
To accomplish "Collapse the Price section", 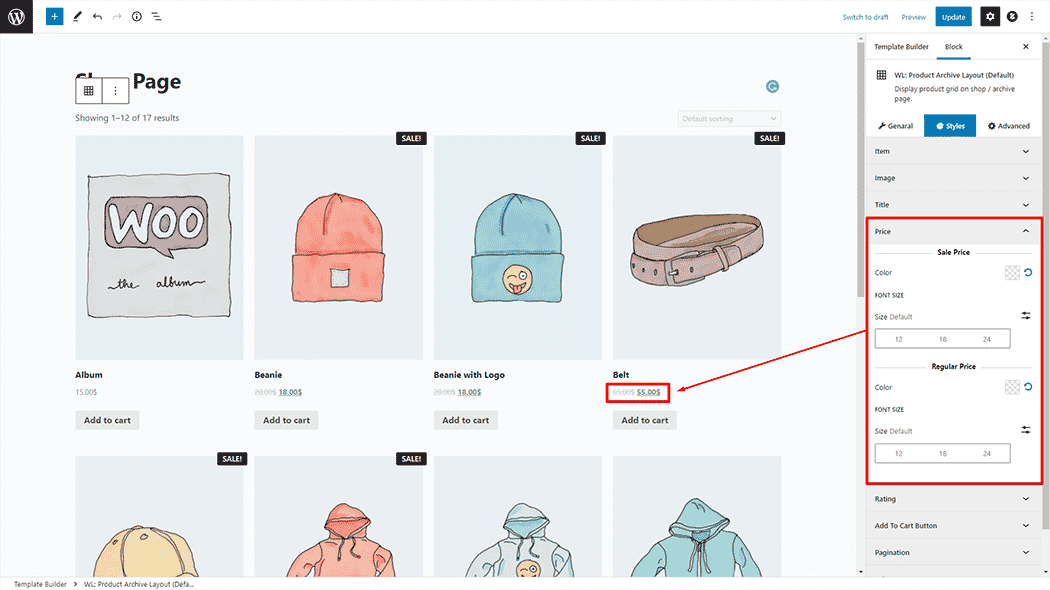I will (x=1025, y=231).
